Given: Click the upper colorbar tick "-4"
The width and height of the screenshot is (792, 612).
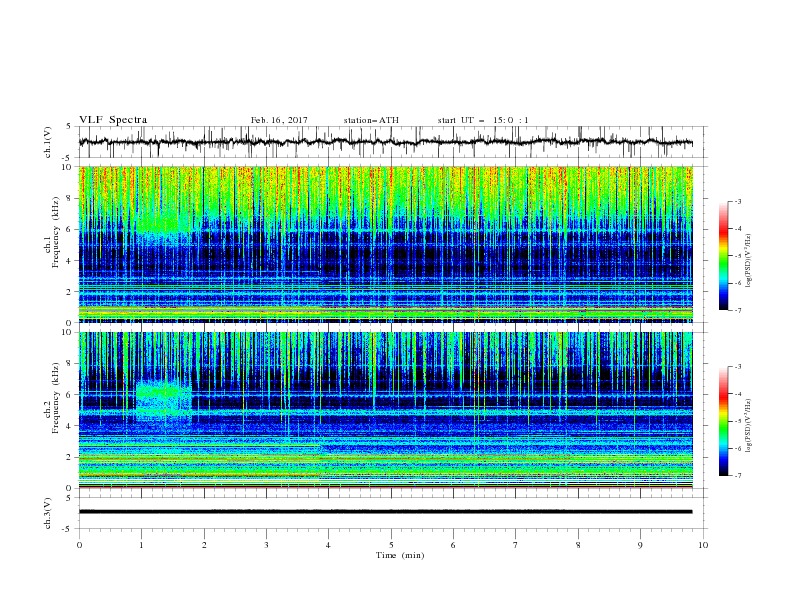Looking at the screenshot, I should tap(737, 229).
